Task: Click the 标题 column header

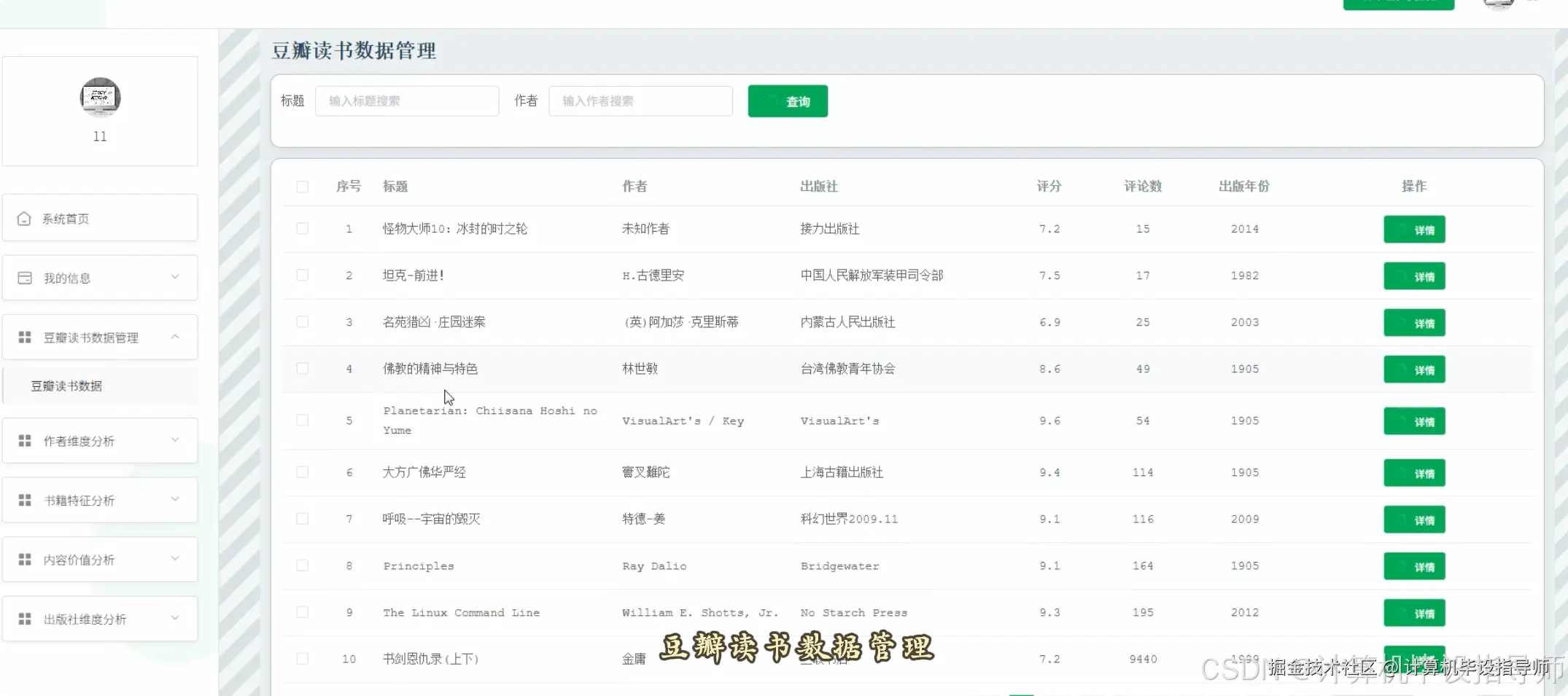Action: pos(395,187)
